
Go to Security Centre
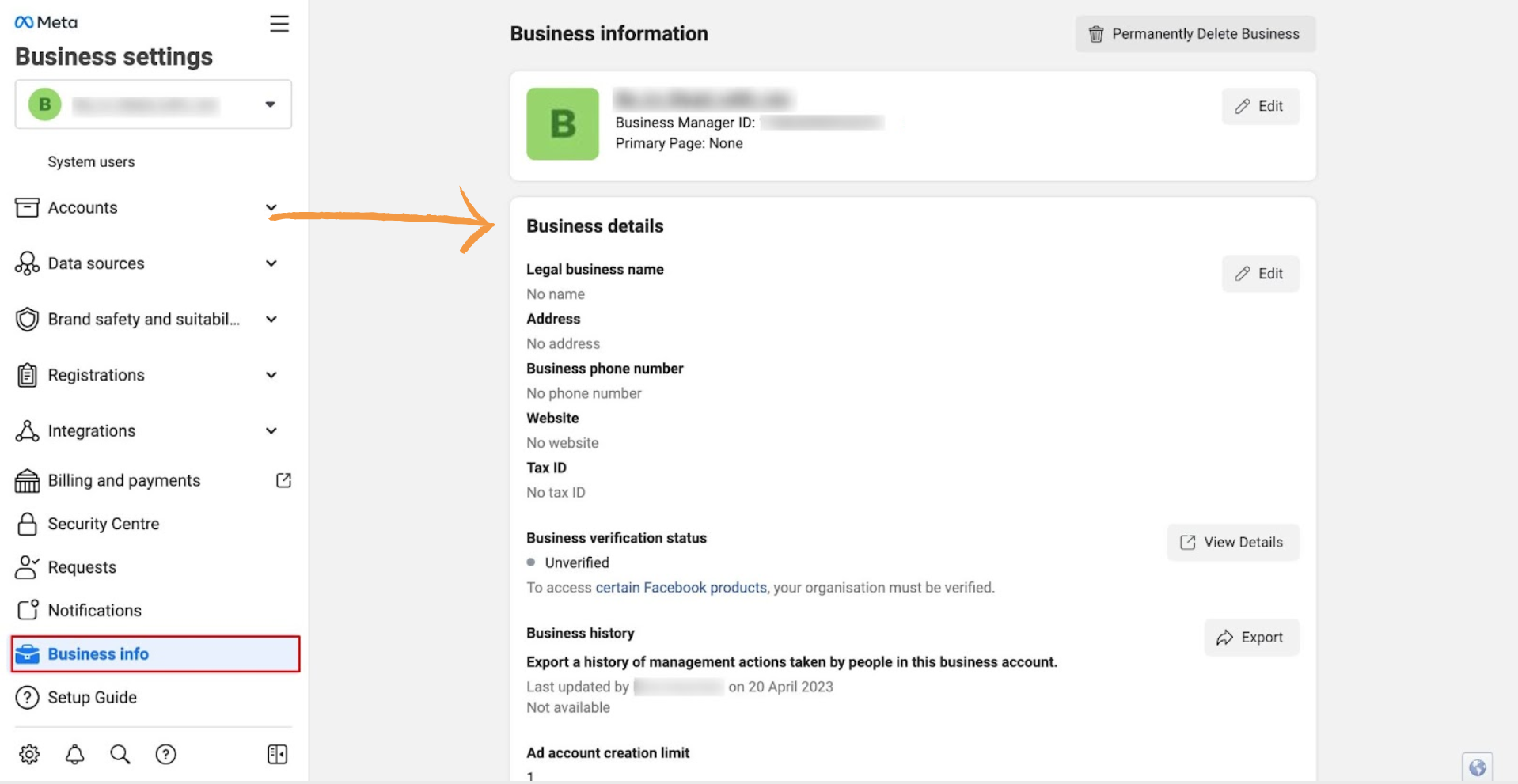click(x=104, y=524)
